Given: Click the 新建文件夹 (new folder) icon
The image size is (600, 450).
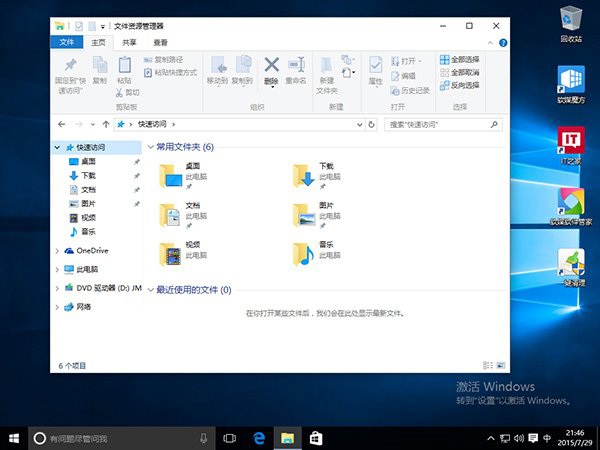Looking at the screenshot, I should [x=327, y=65].
